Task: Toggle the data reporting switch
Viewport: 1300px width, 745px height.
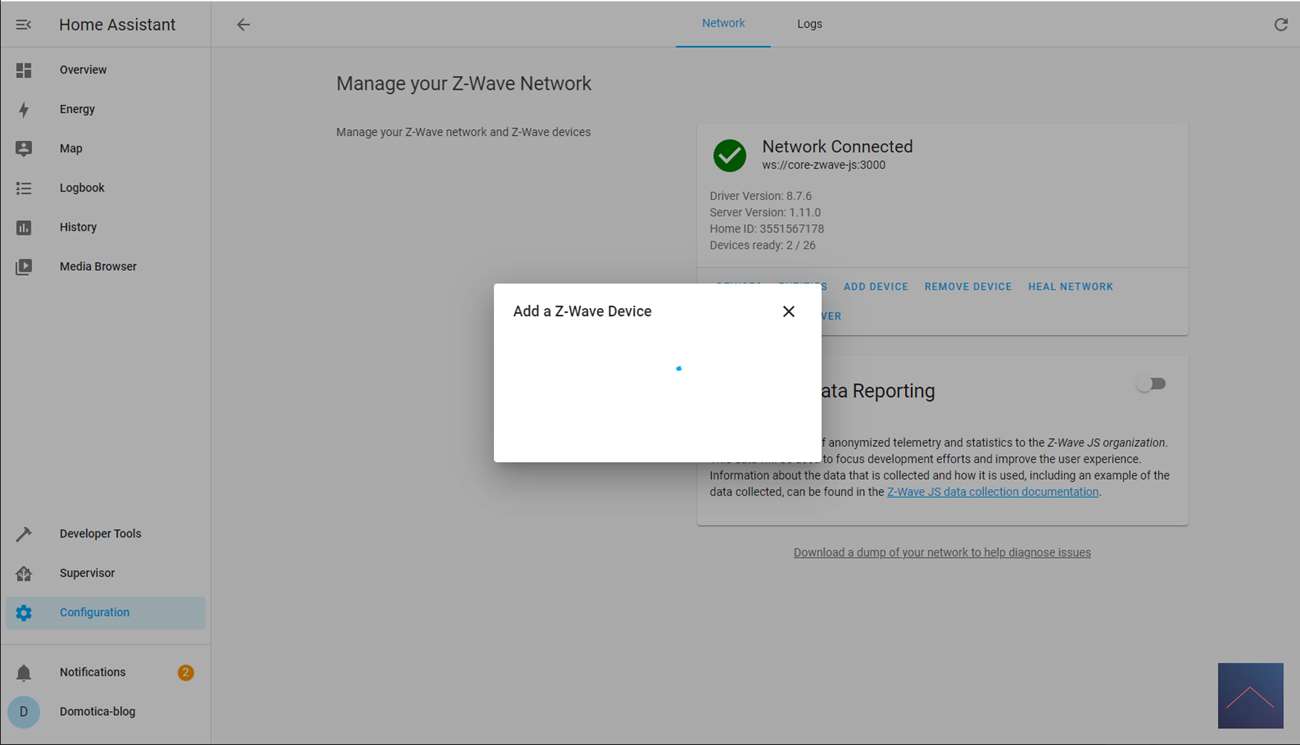Action: (x=1150, y=384)
